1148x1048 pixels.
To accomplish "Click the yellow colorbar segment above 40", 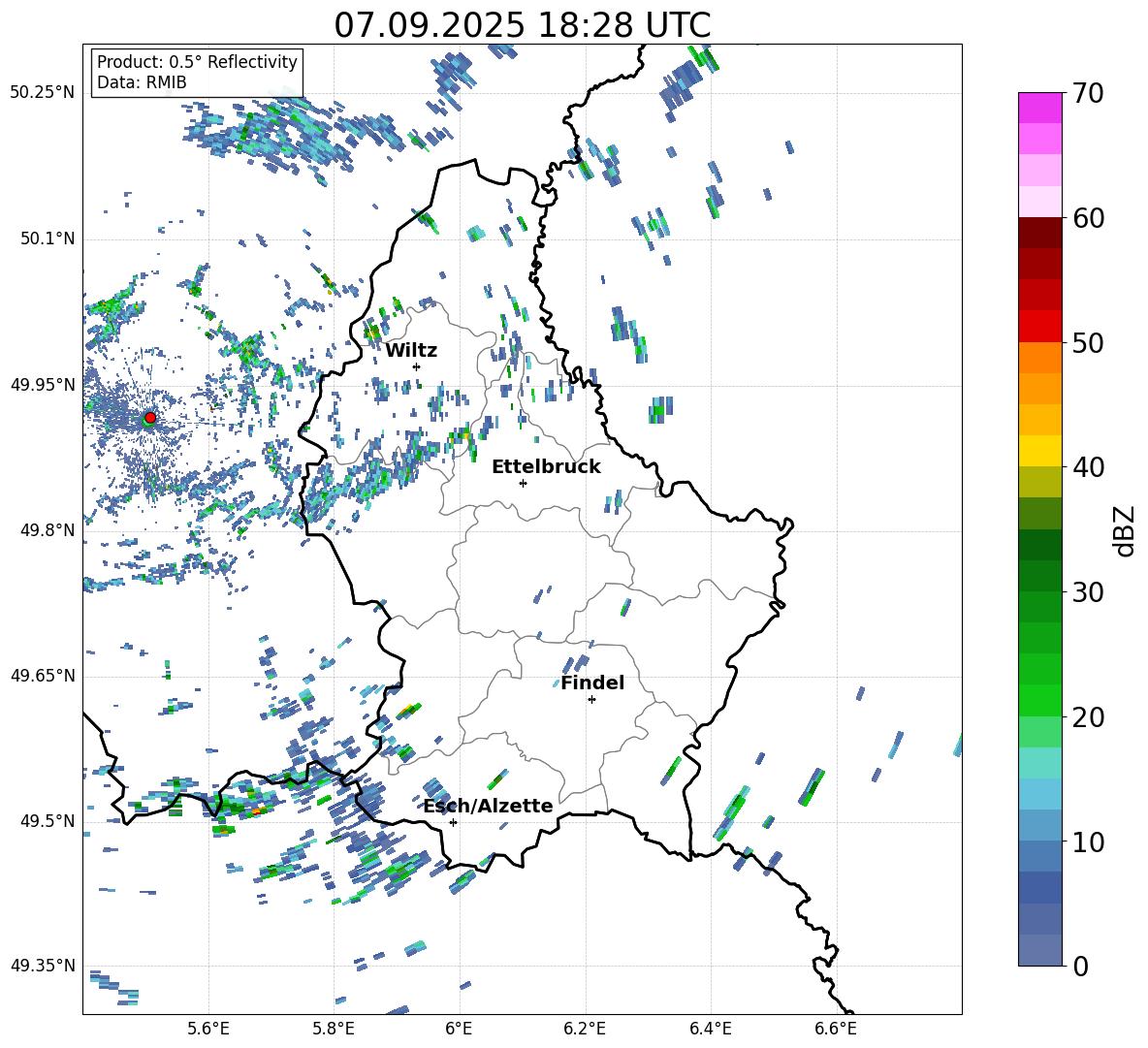I will coord(1040,451).
